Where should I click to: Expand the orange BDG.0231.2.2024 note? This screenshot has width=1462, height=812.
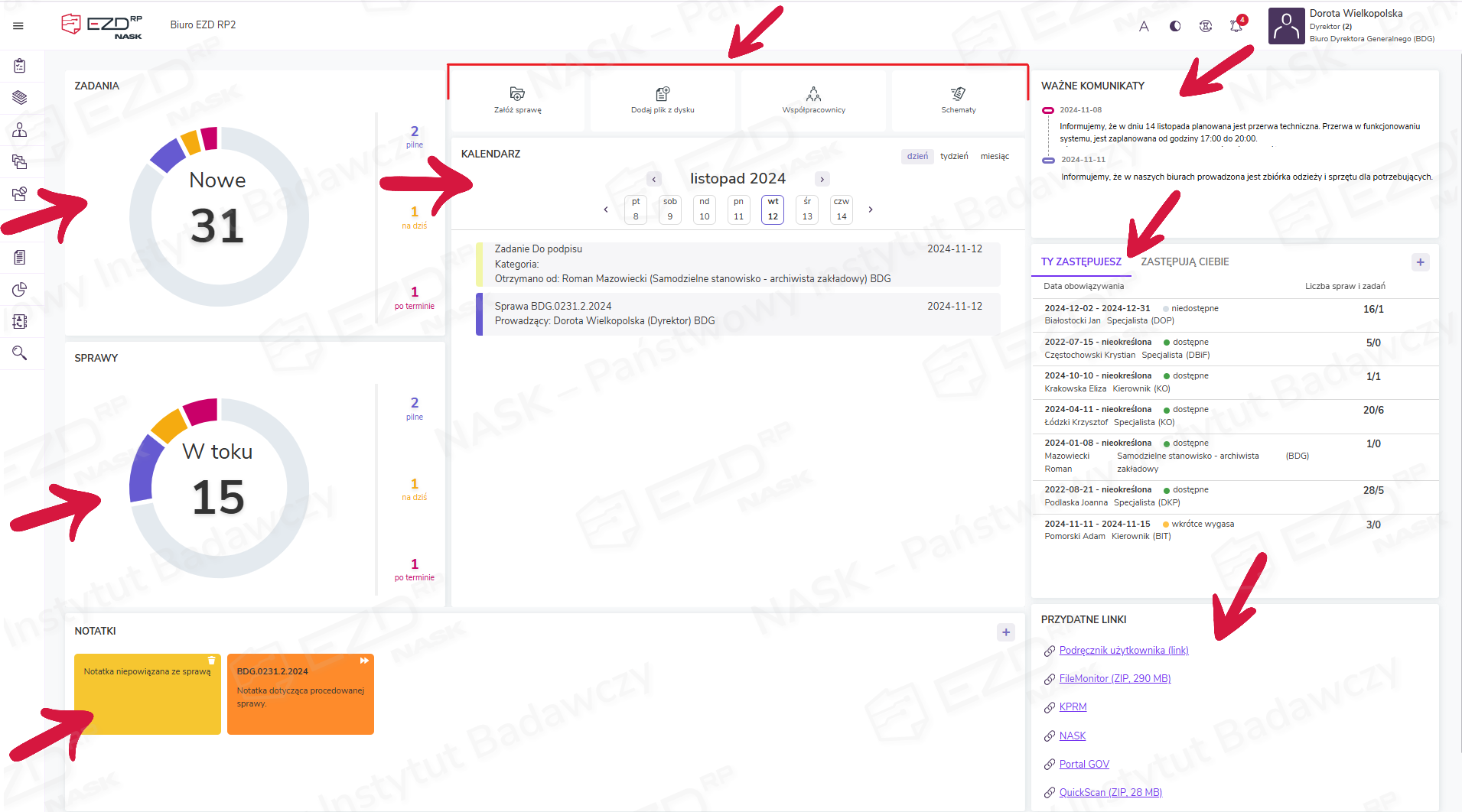[x=364, y=661]
